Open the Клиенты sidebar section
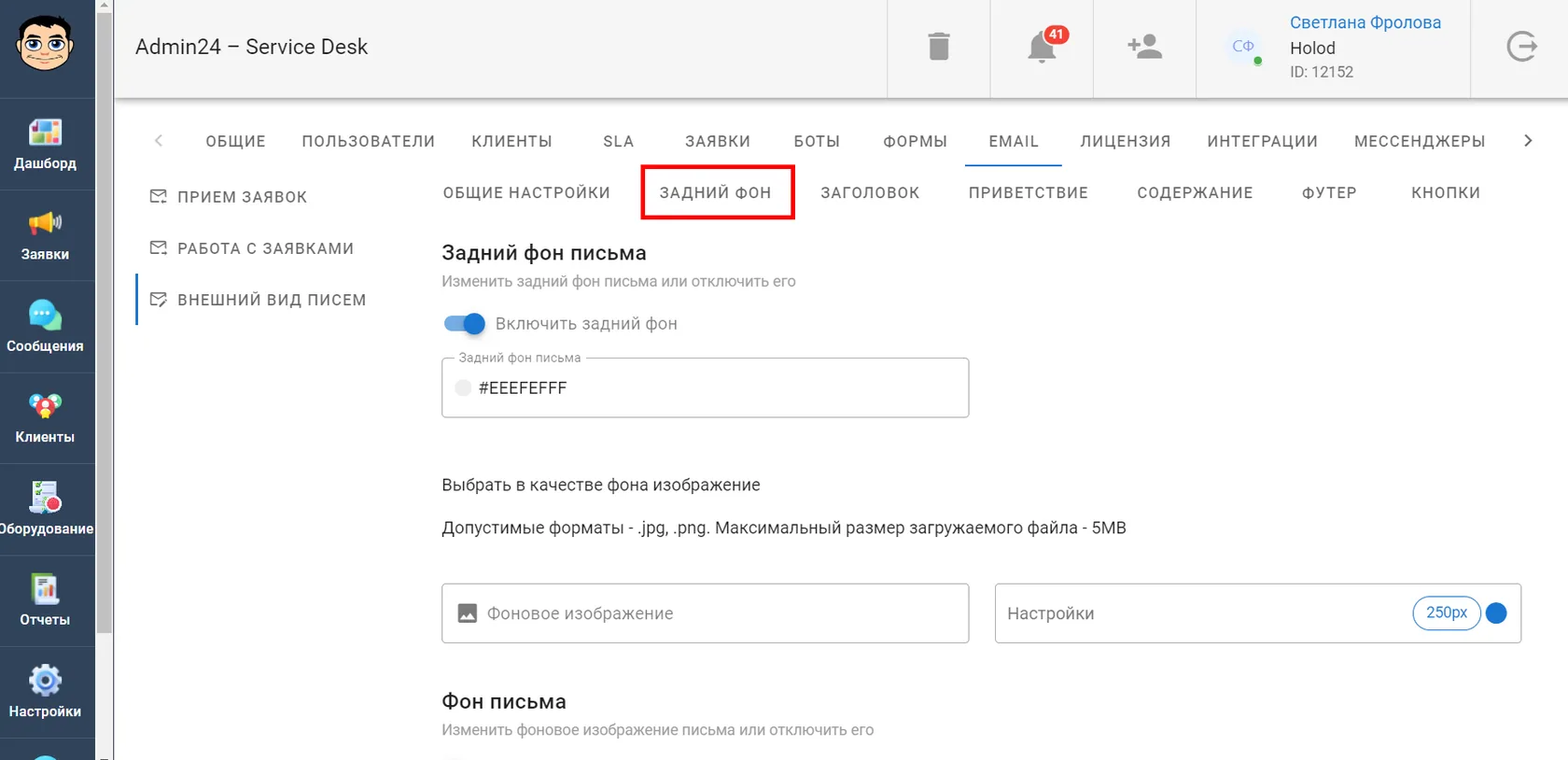 click(46, 418)
